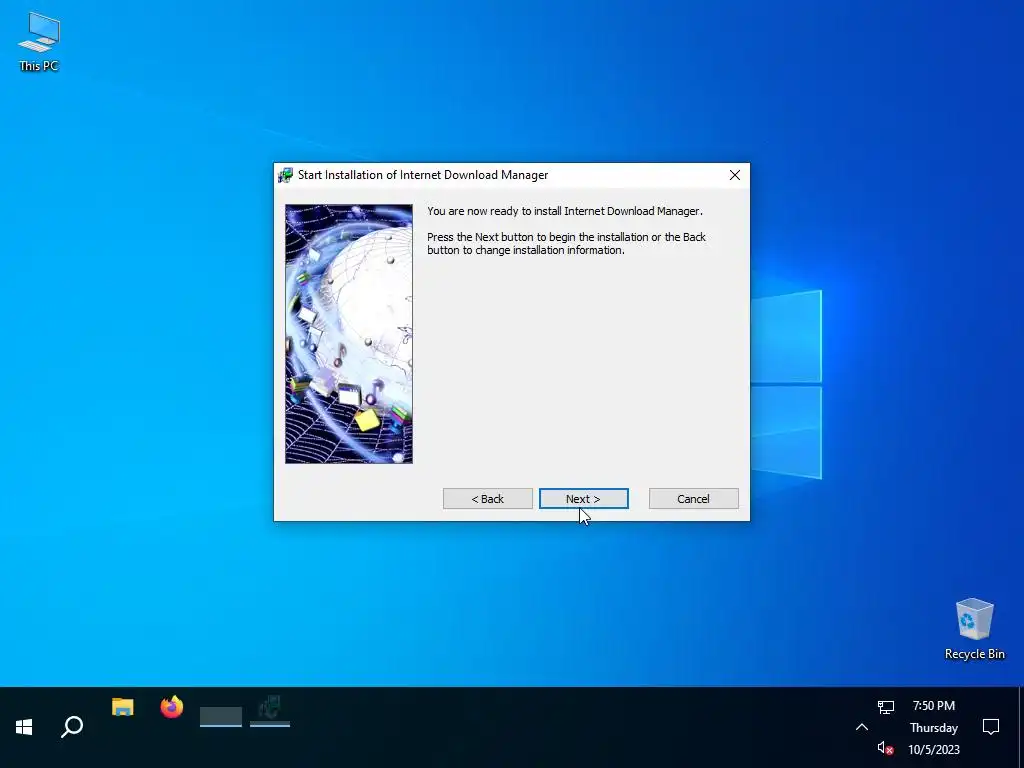Click the globe artwork in the installer
Viewport: 1024px width, 768px height.
(x=349, y=334)
